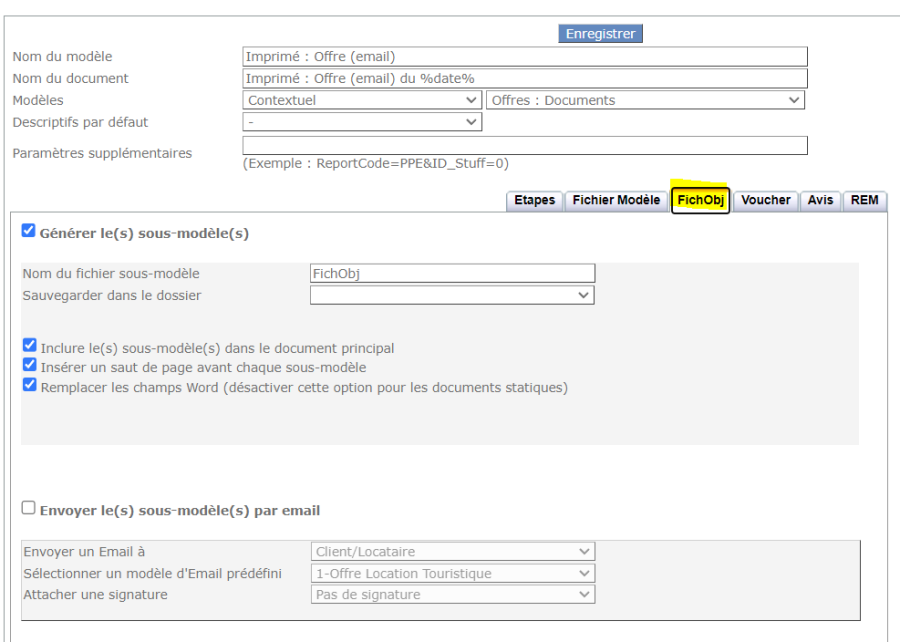Image resolution: width=900 pixels, height=642 pixels.
Task: Switch to the Avis tab
Action: [x=820, y=200]
